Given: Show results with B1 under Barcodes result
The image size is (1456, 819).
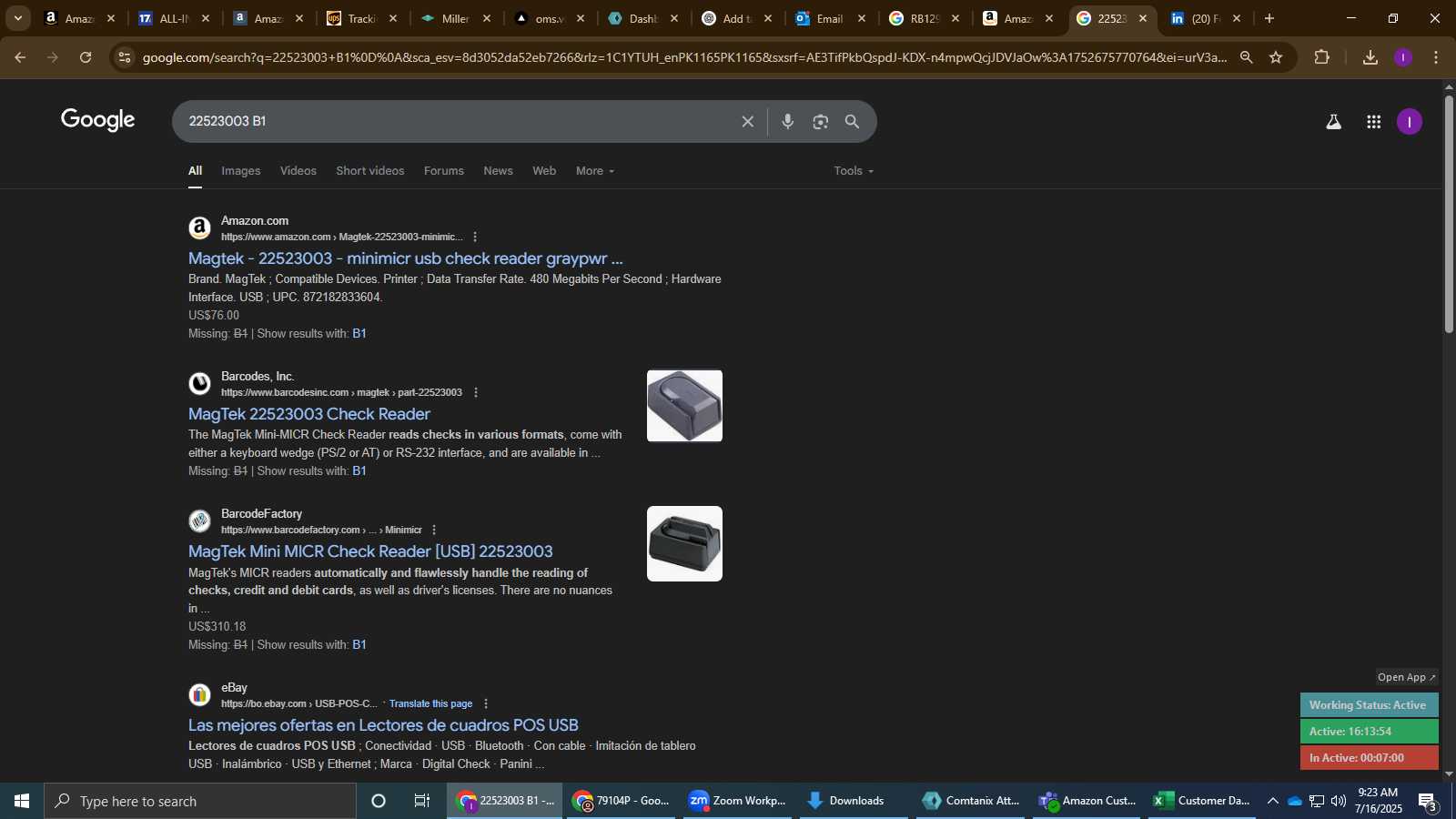Looking at the screenshot, I should pos(359,471).
